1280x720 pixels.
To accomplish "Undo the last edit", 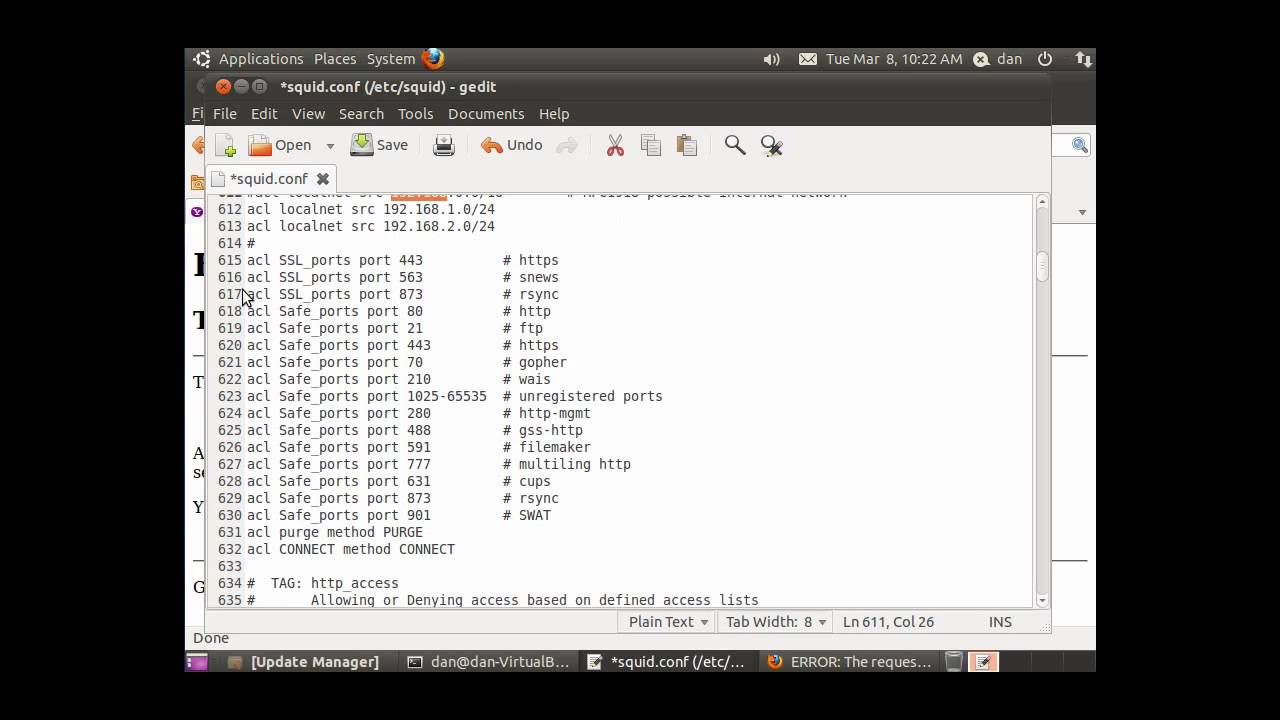I will coord(512,145).
